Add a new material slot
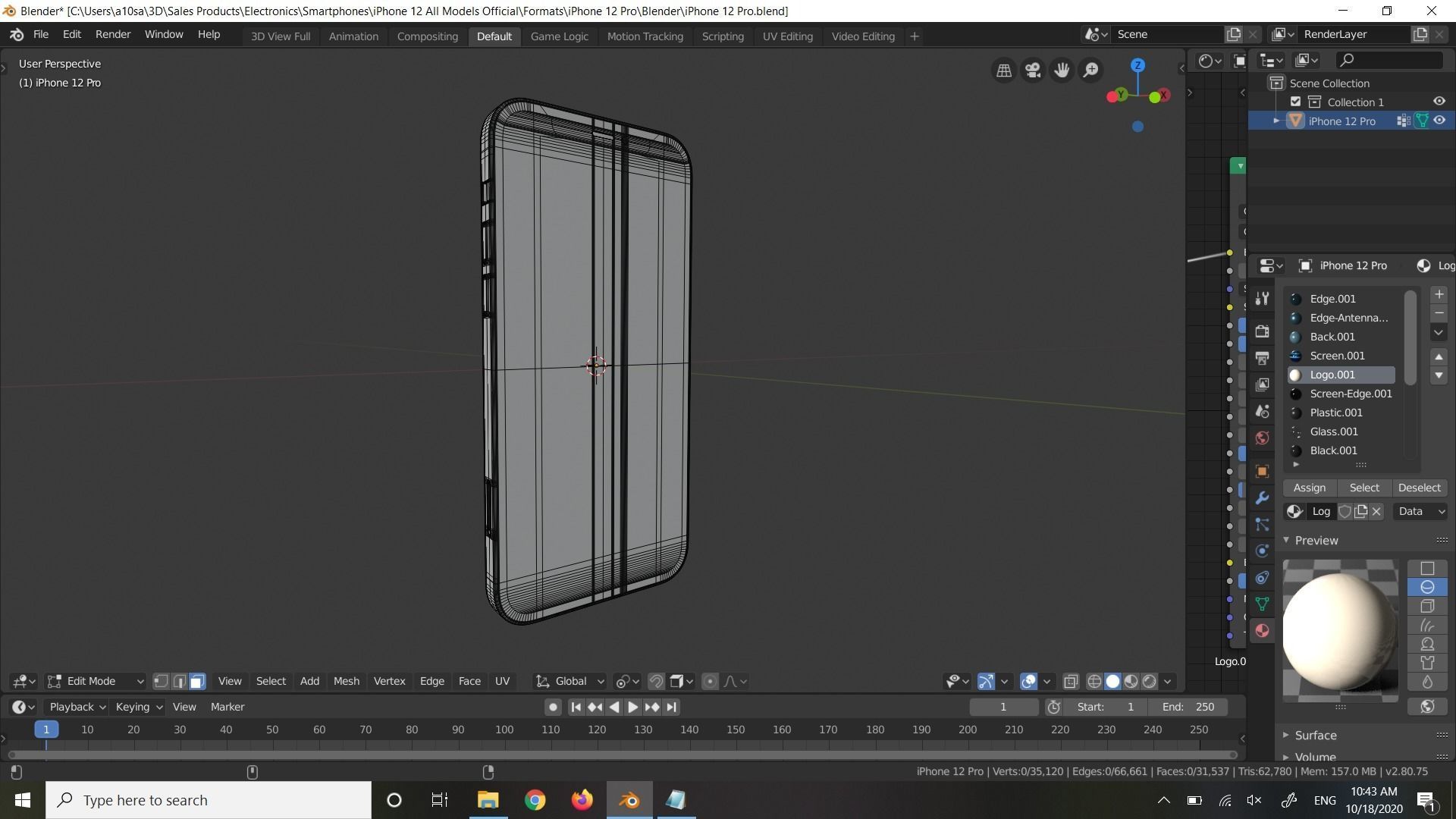Image resolution: width=1456 pixels, height=819 pixels. click(x=1439, y=294)
